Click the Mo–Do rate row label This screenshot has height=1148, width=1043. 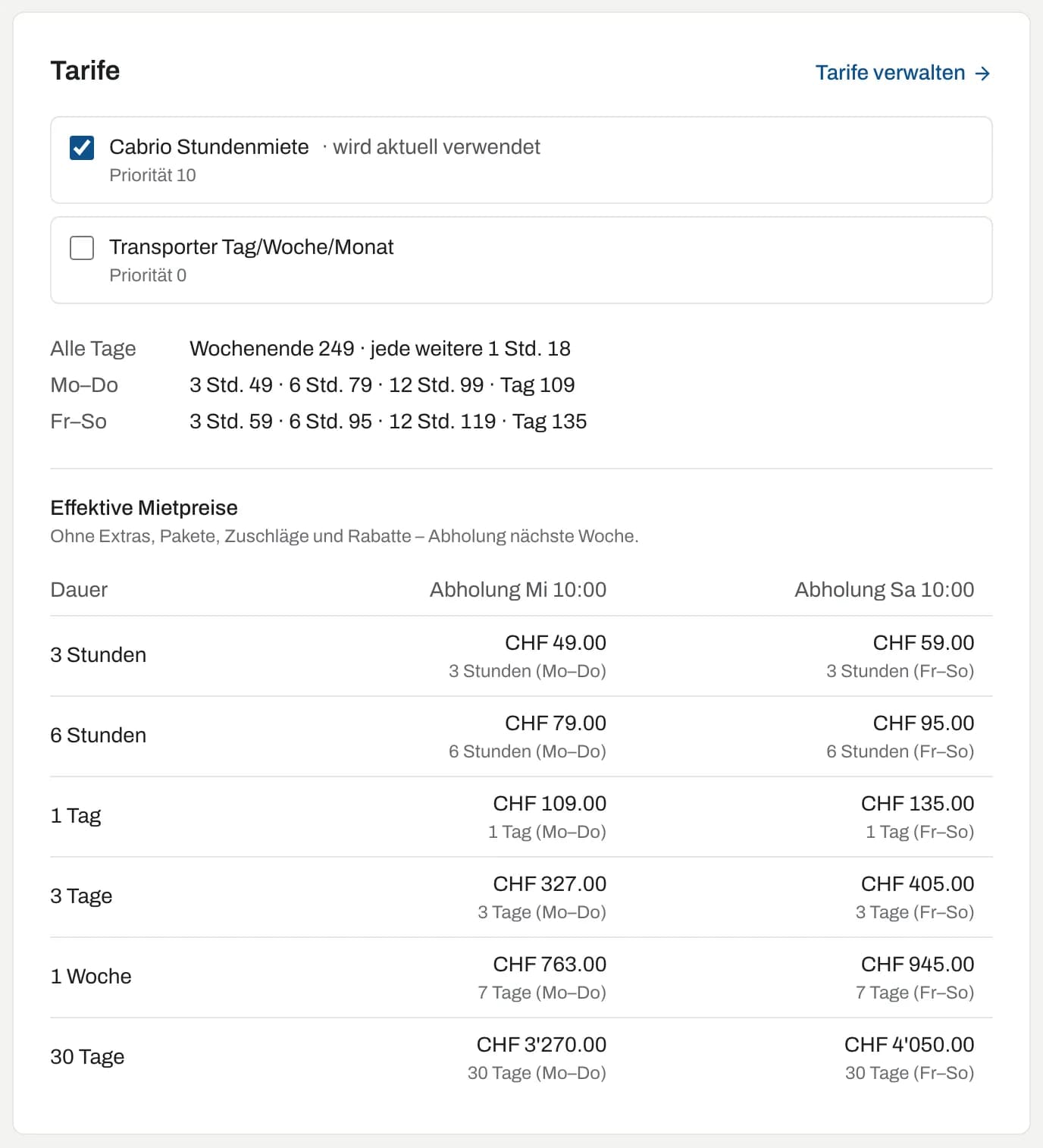84,384
